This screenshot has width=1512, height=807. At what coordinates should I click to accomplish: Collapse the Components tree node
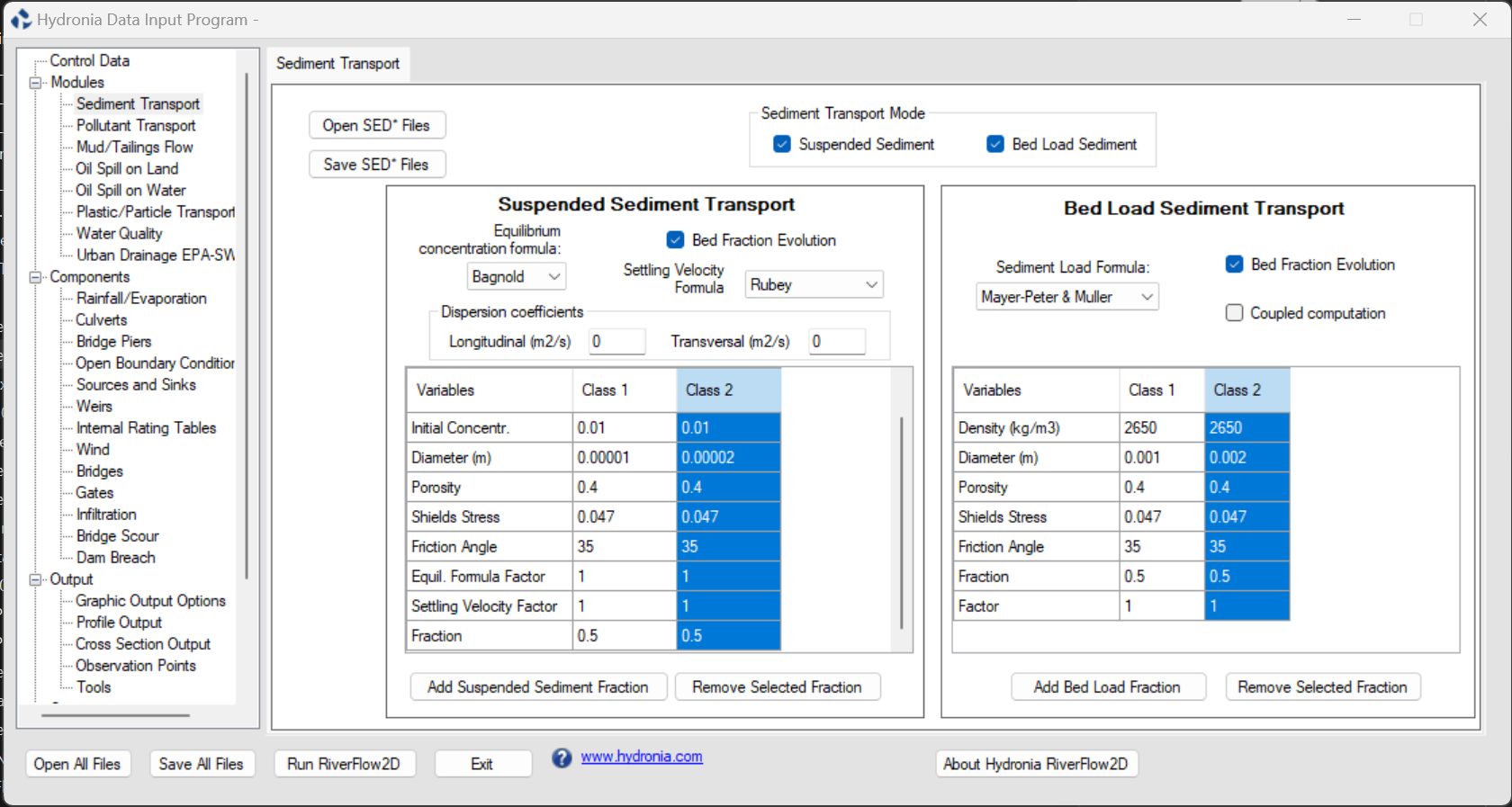[x=36, y=277]
